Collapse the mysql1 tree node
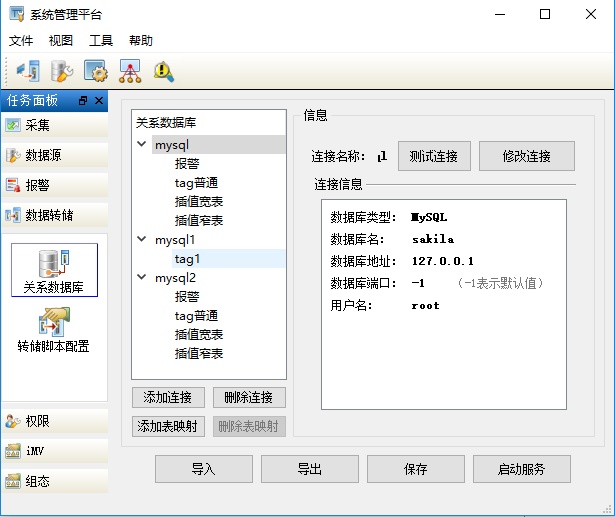Viewport: 615px width, 517px height. coord(142,240)
